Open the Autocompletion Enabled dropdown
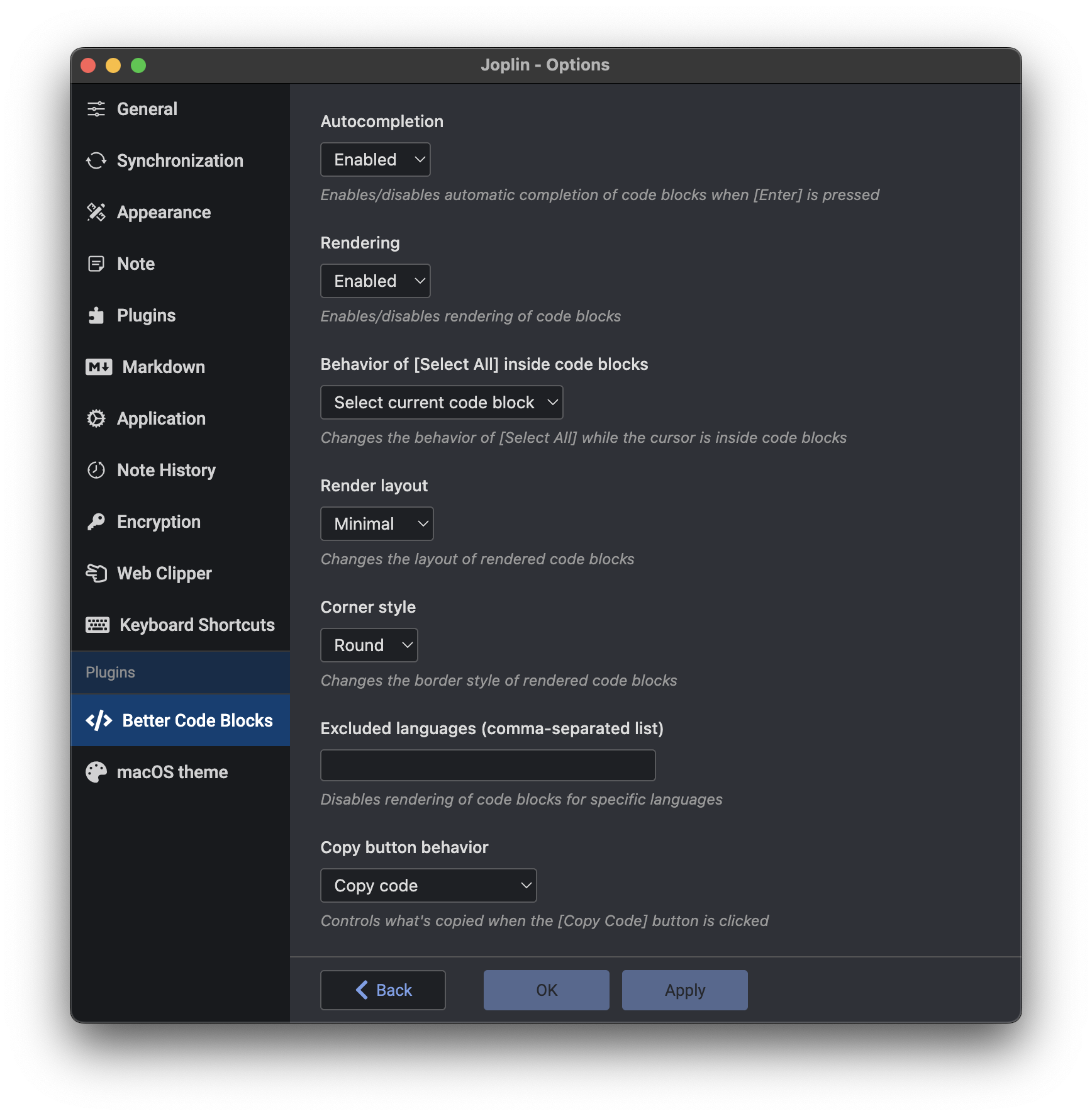The height and width of the screenshot is (1116, 1092). [x=376, y=159]
